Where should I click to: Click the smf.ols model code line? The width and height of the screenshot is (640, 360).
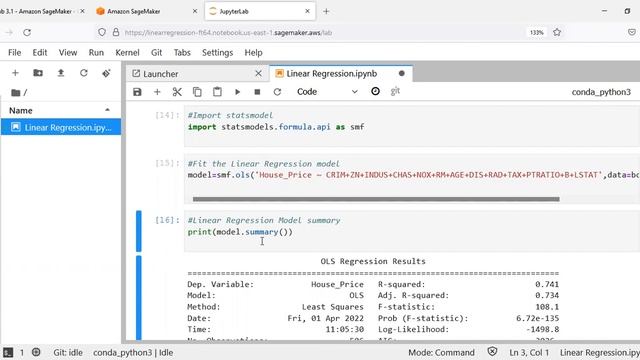413,175
